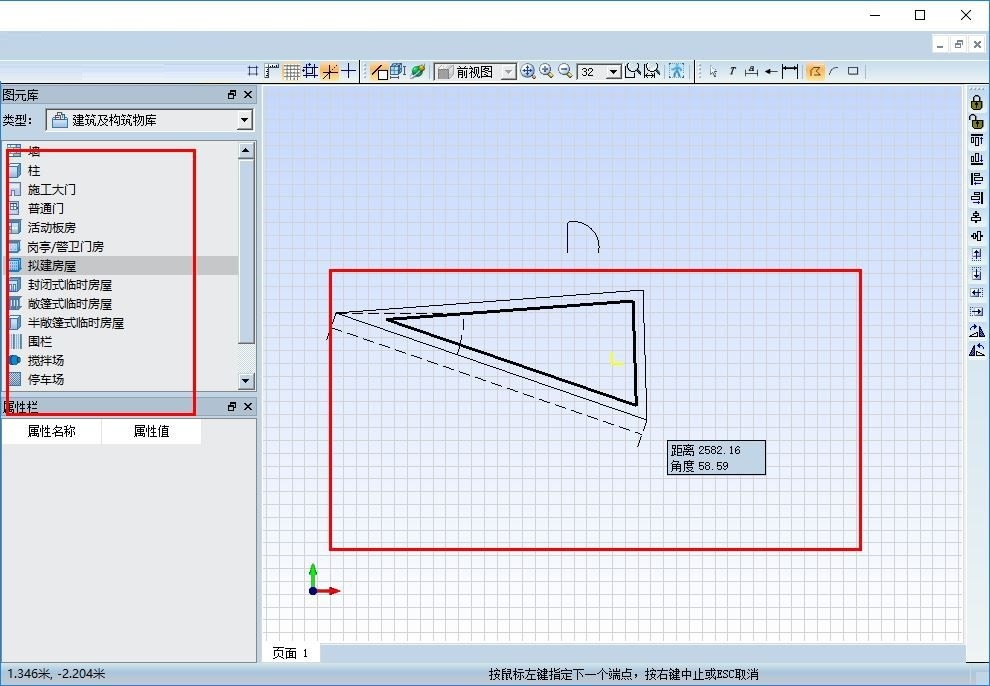Toggle the 2D plan view icon

tap(379, 71)
